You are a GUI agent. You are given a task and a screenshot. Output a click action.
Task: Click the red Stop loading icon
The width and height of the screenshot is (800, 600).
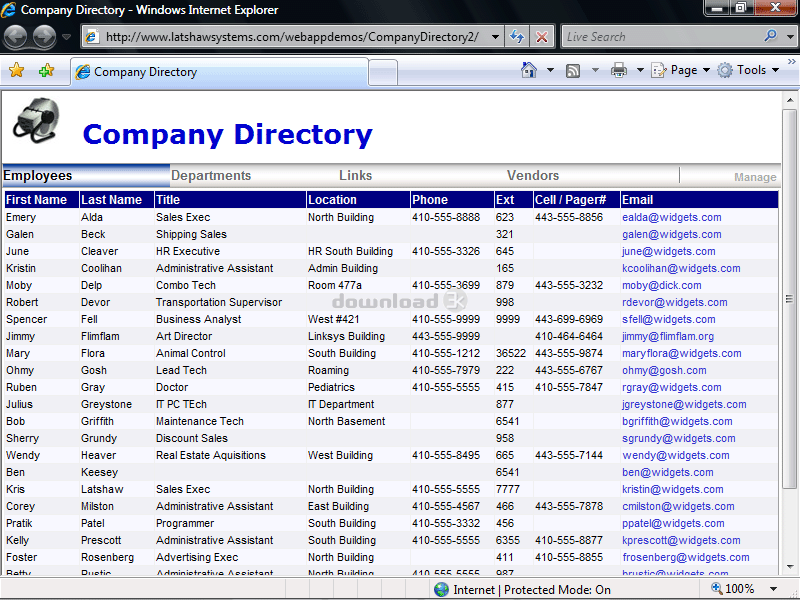click(541, 37)
